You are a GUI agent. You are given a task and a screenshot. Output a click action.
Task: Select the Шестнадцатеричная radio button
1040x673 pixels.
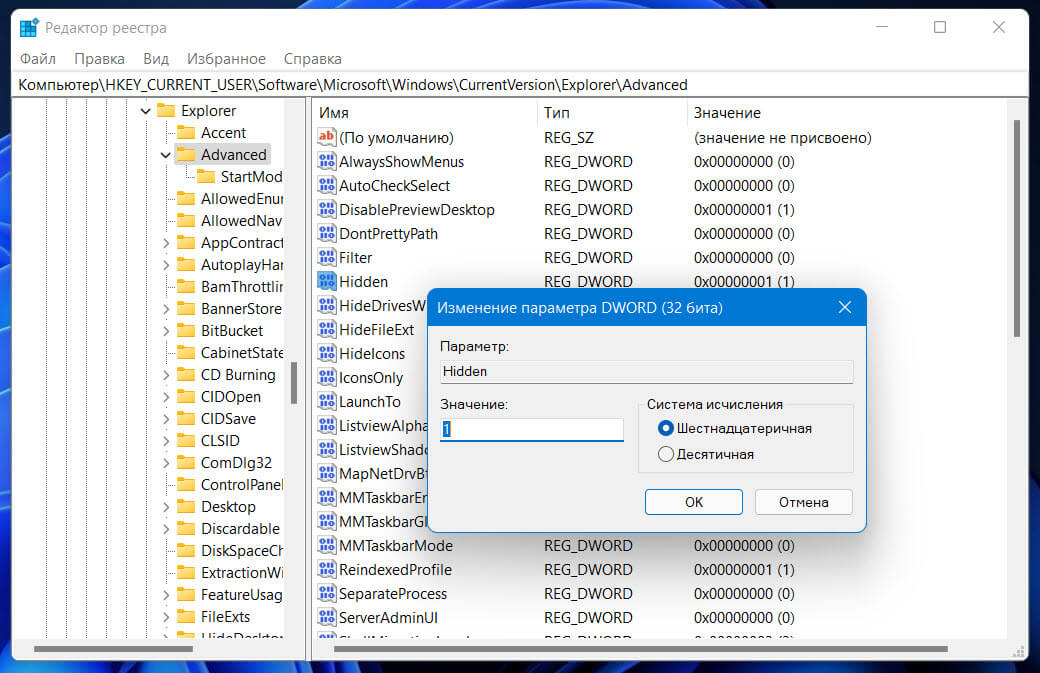[665, 428]
